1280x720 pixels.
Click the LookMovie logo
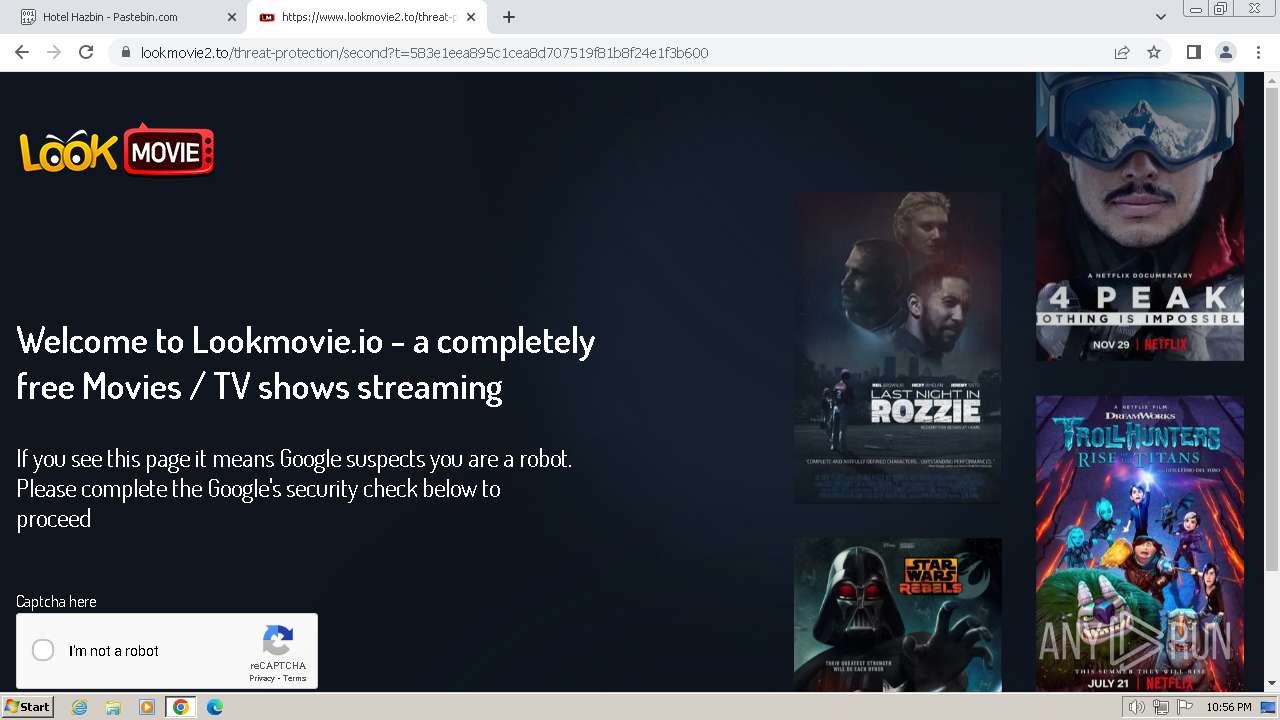pos(117,150)
